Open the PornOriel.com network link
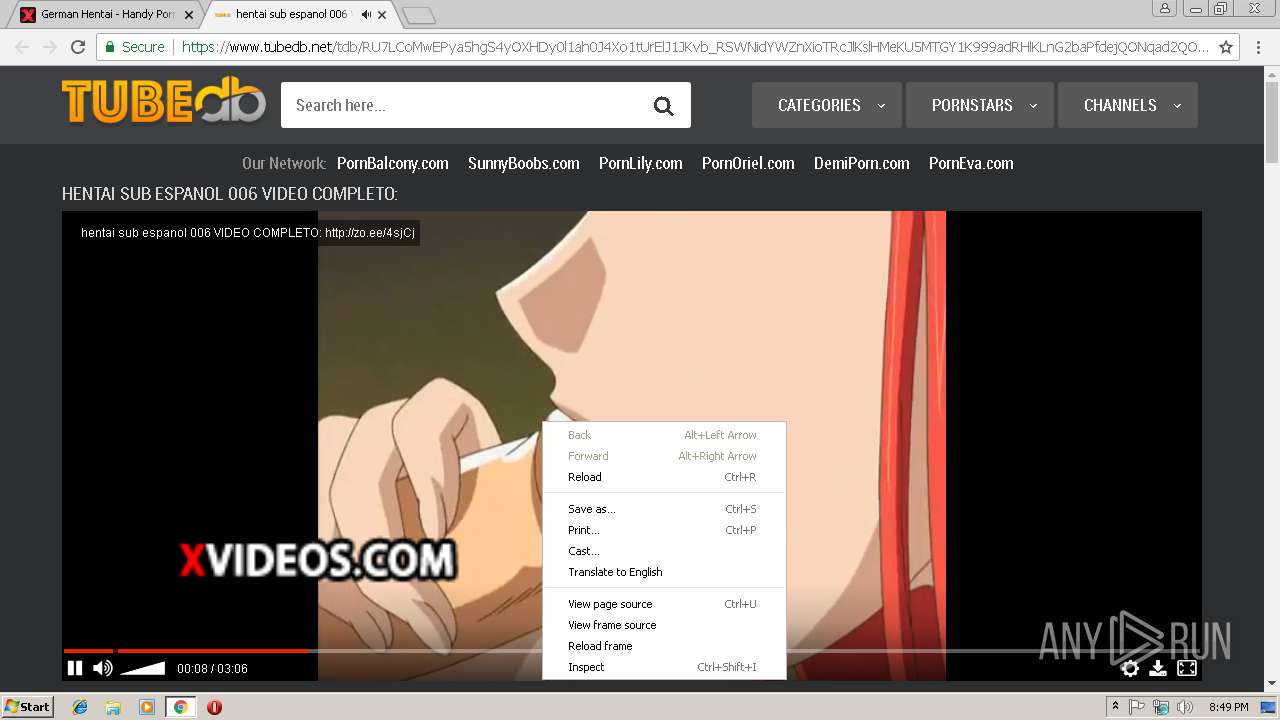Viewport: 1280px width, 720px height. (748, 163)
